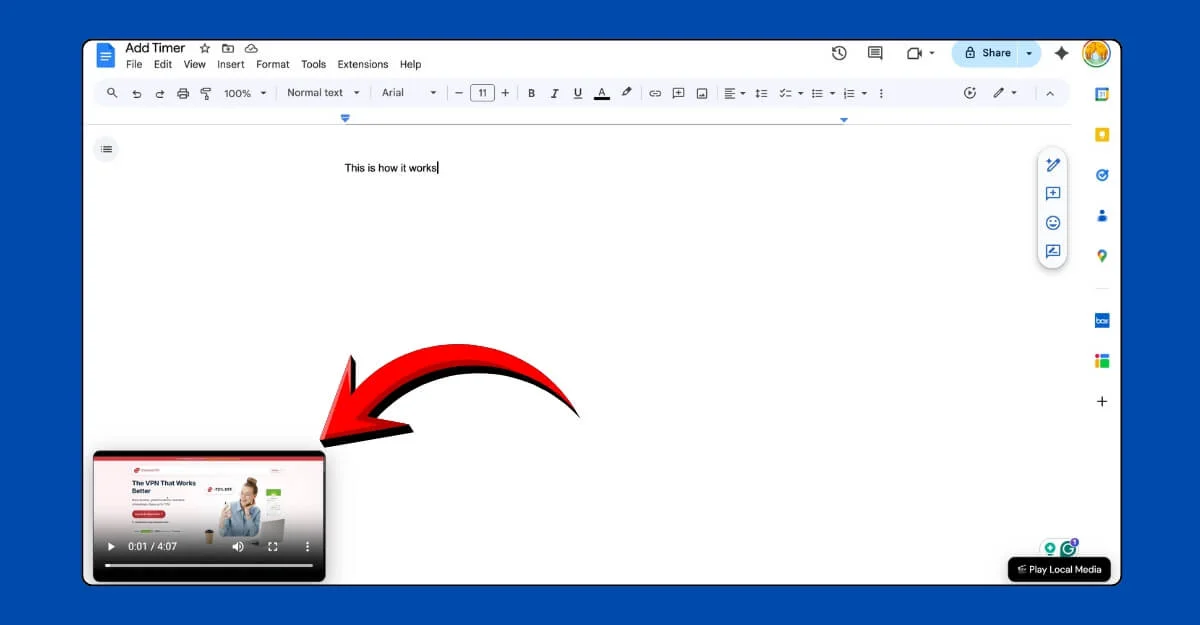Toggle underline formatting
1200x625 pixels.
tap(577, 93)
